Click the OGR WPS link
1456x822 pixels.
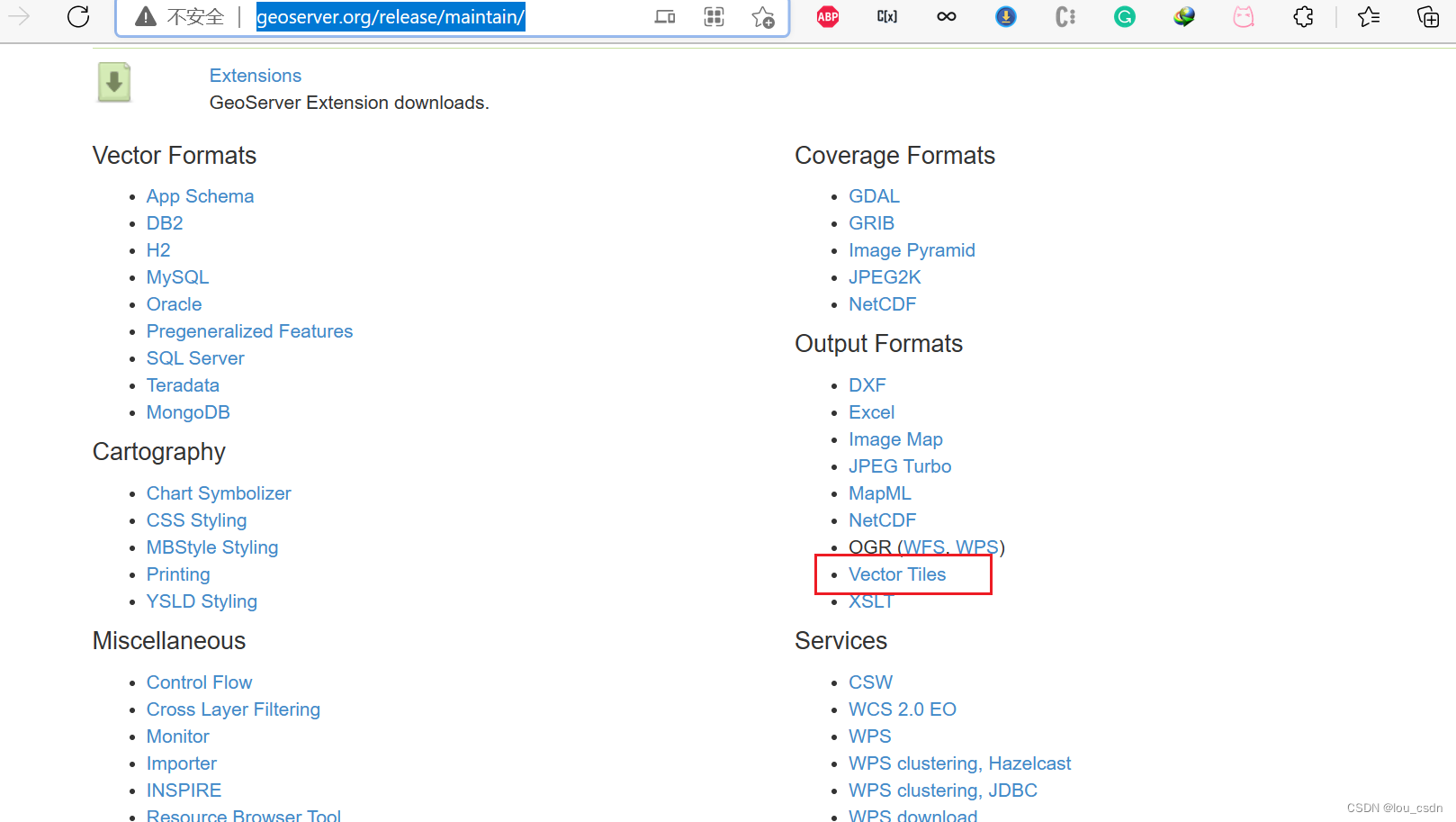976,547
